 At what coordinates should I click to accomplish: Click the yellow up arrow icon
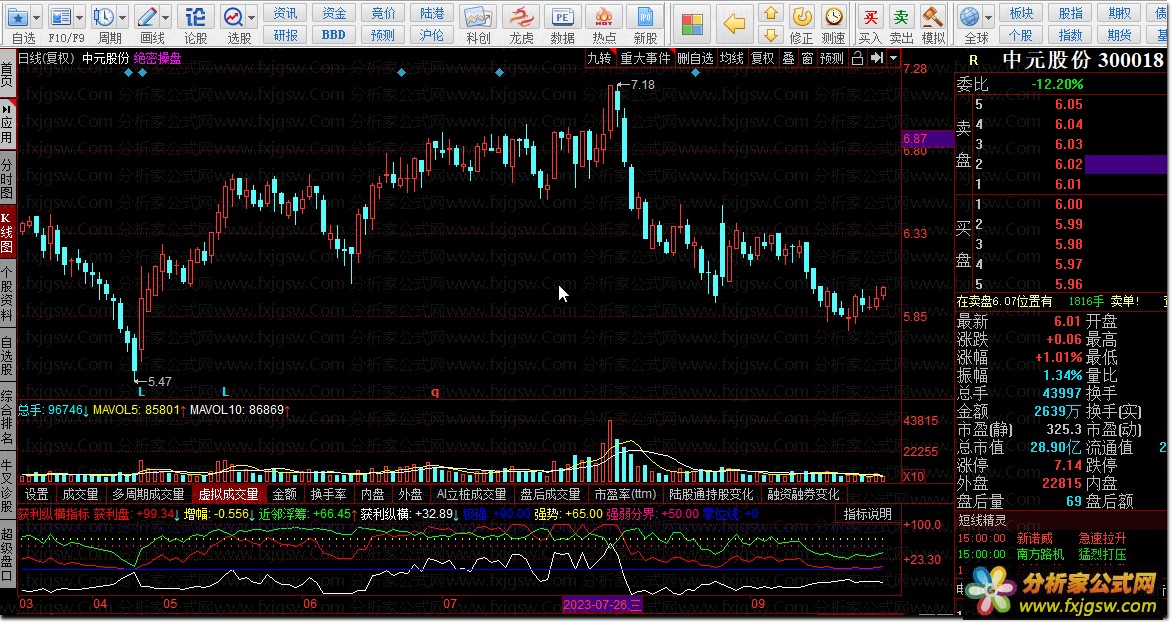pos(771,13)
